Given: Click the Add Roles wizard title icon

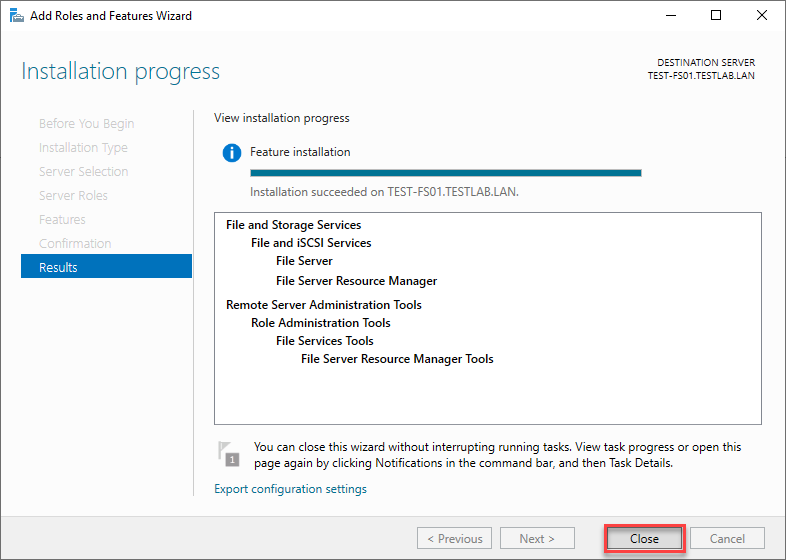Looking at the screenshot, I should 17,16.
